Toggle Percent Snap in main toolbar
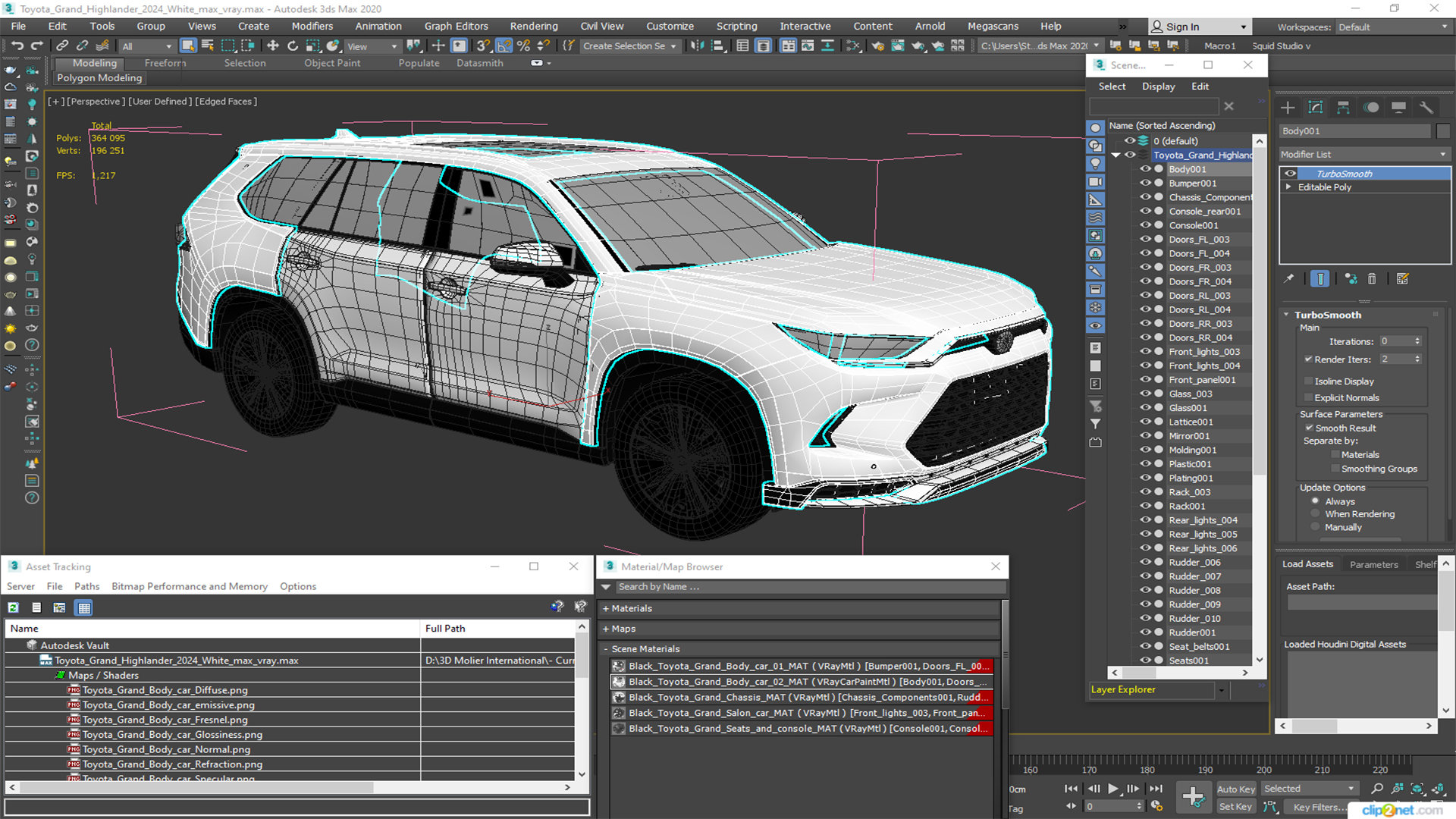1456x819 pixels. (x=523, y=46)
